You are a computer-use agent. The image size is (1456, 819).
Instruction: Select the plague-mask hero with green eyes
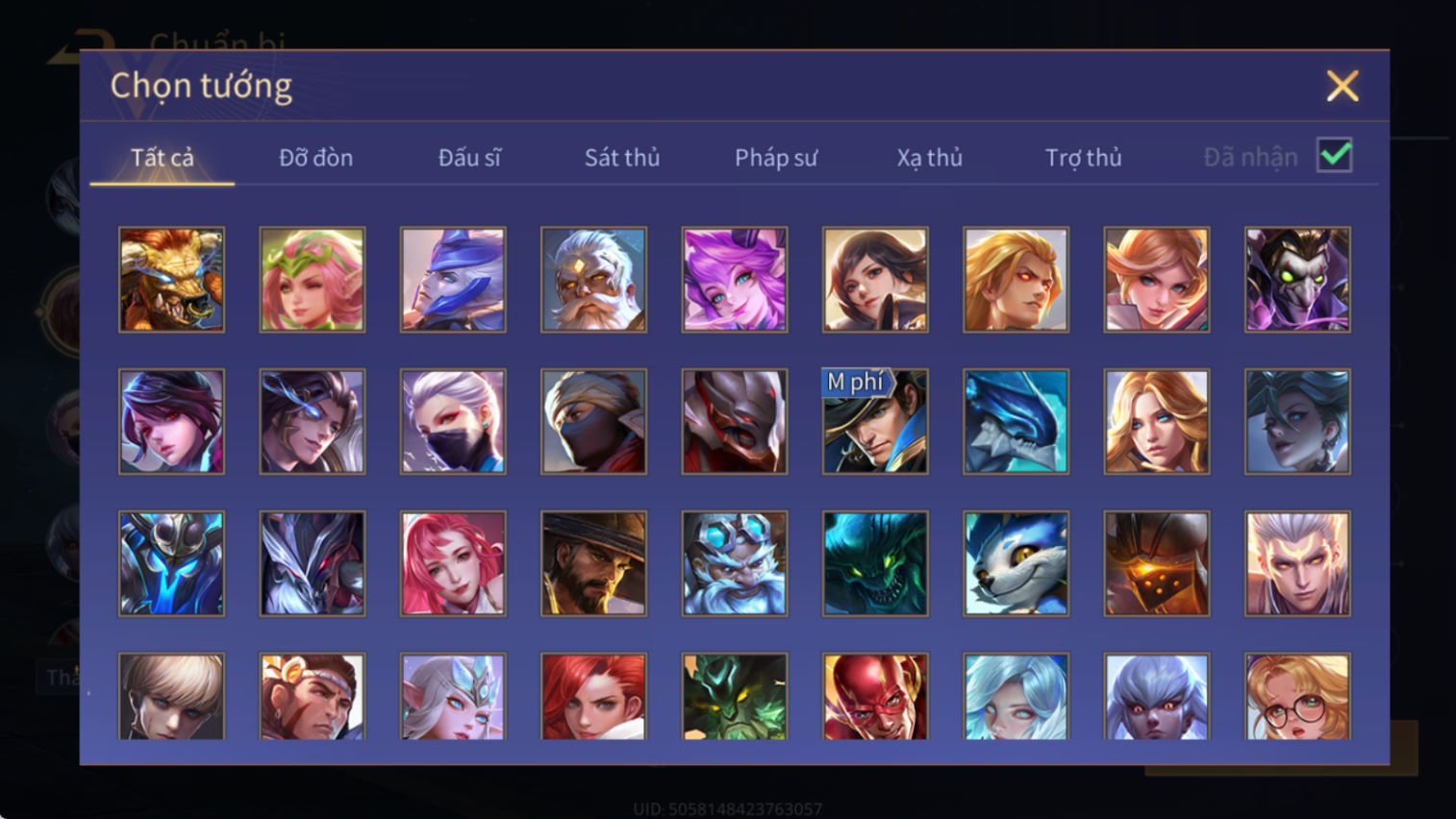click(1297, 280)
